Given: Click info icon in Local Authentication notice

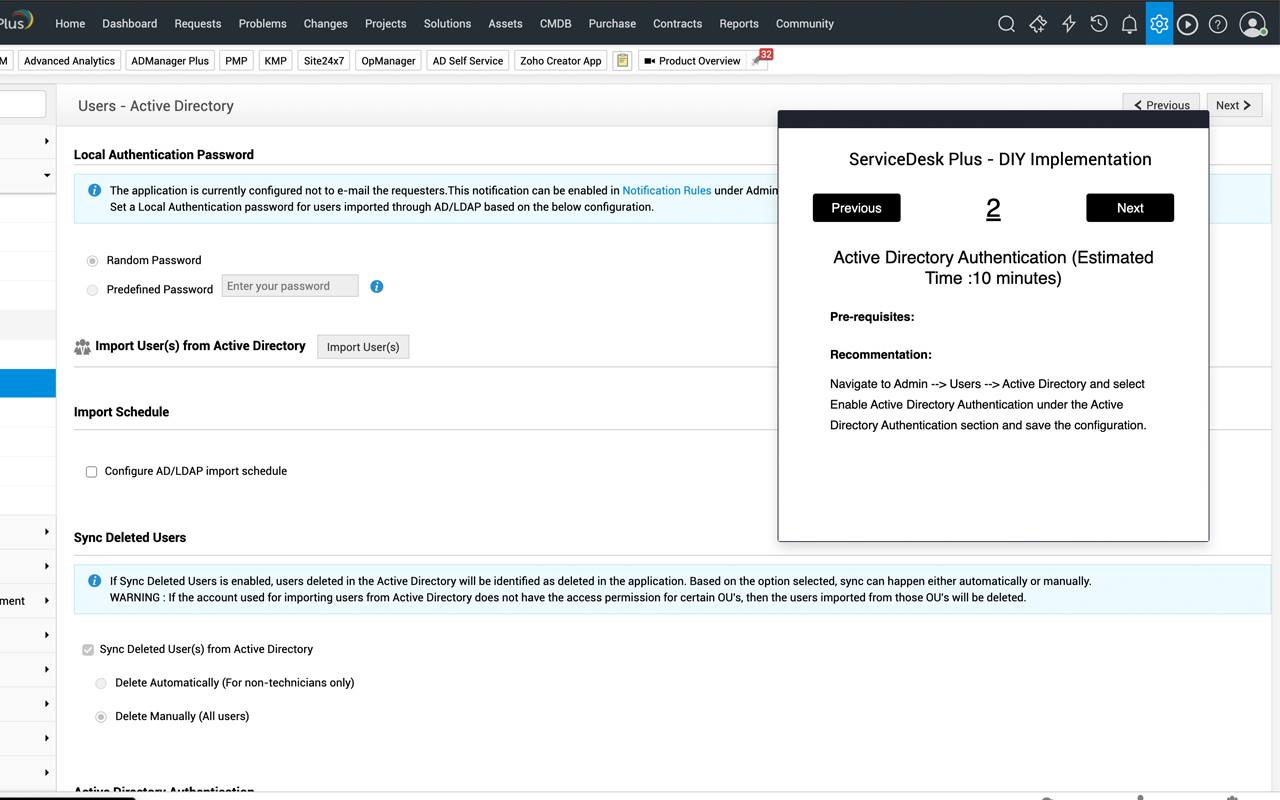Looking at the screenshot, I should point(94,190).
